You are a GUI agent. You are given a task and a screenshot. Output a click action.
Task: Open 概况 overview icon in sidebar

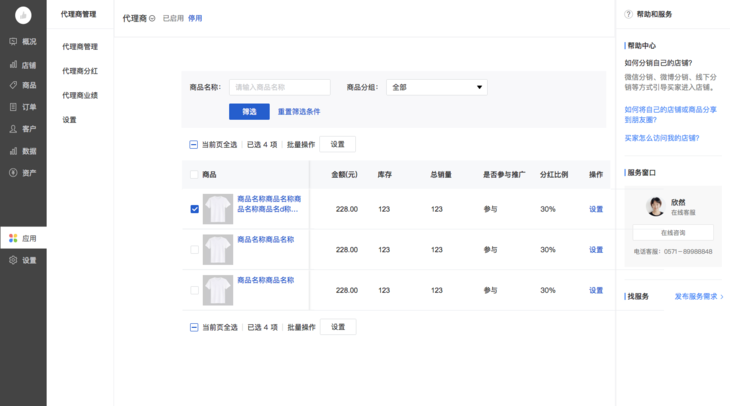click(13, 42)
